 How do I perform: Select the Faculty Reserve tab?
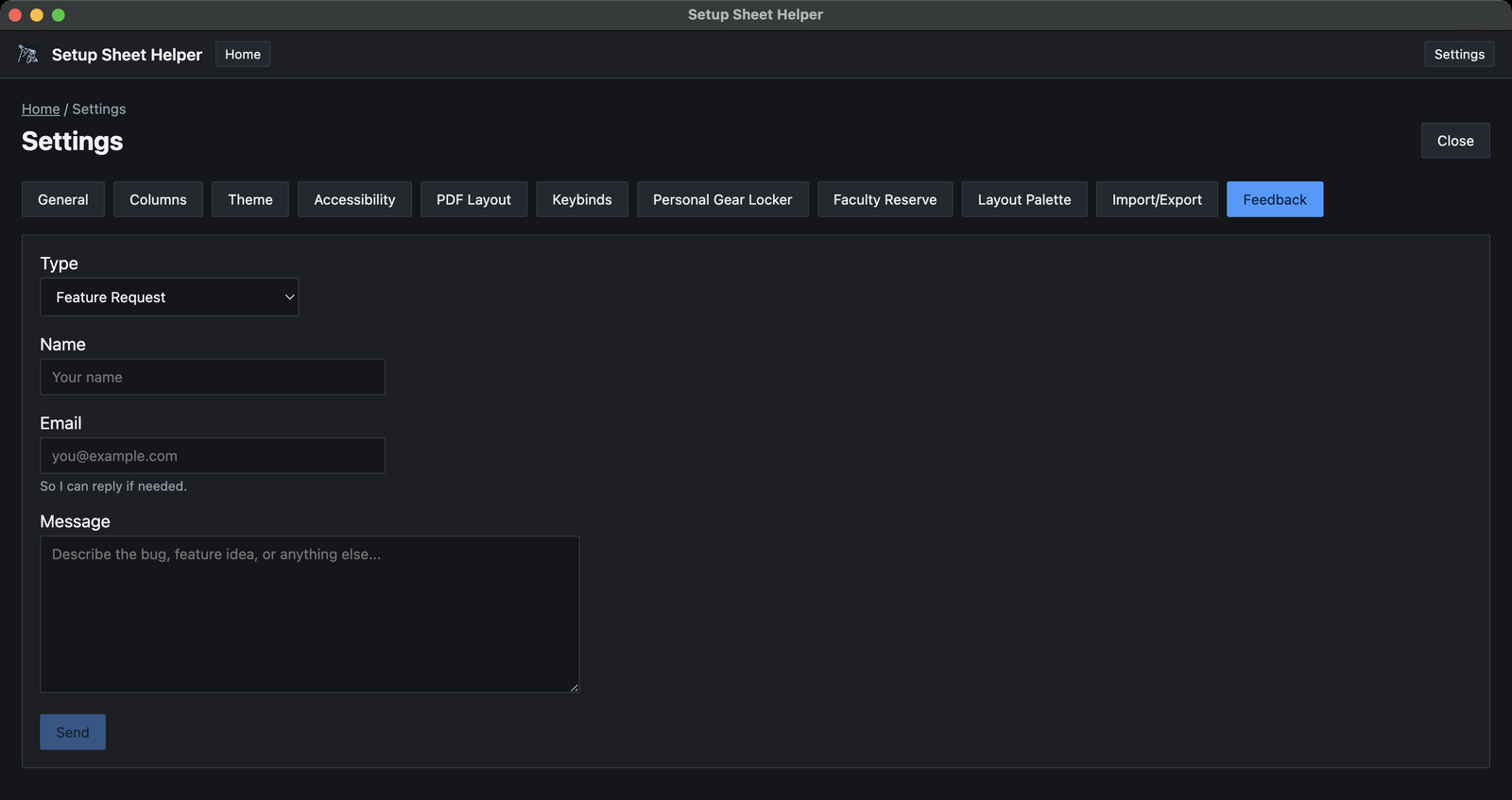coord(885,199)
